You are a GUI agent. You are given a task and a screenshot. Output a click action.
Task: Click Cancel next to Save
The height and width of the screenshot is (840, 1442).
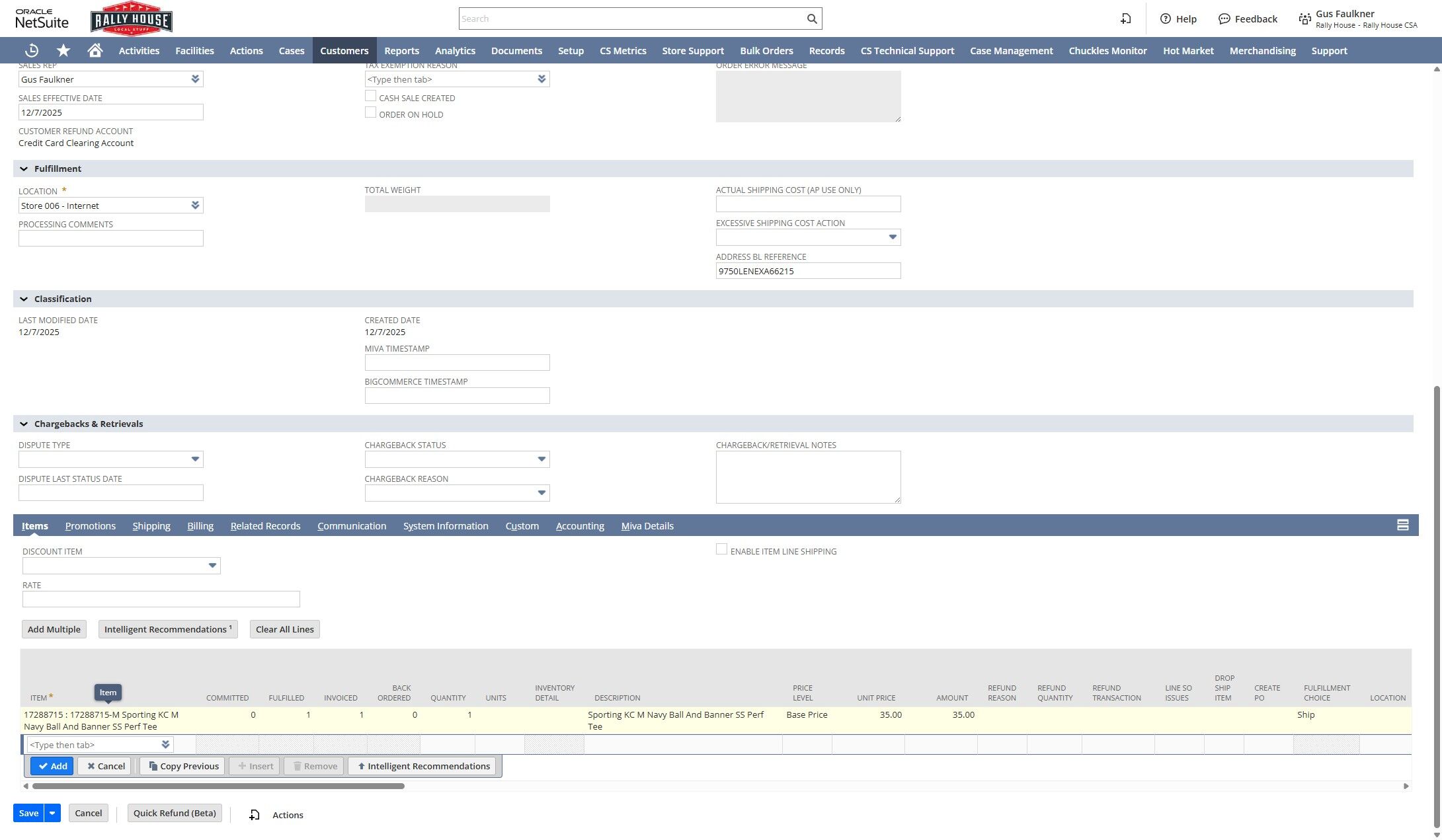pyautogui.click(x=88, y=813)
